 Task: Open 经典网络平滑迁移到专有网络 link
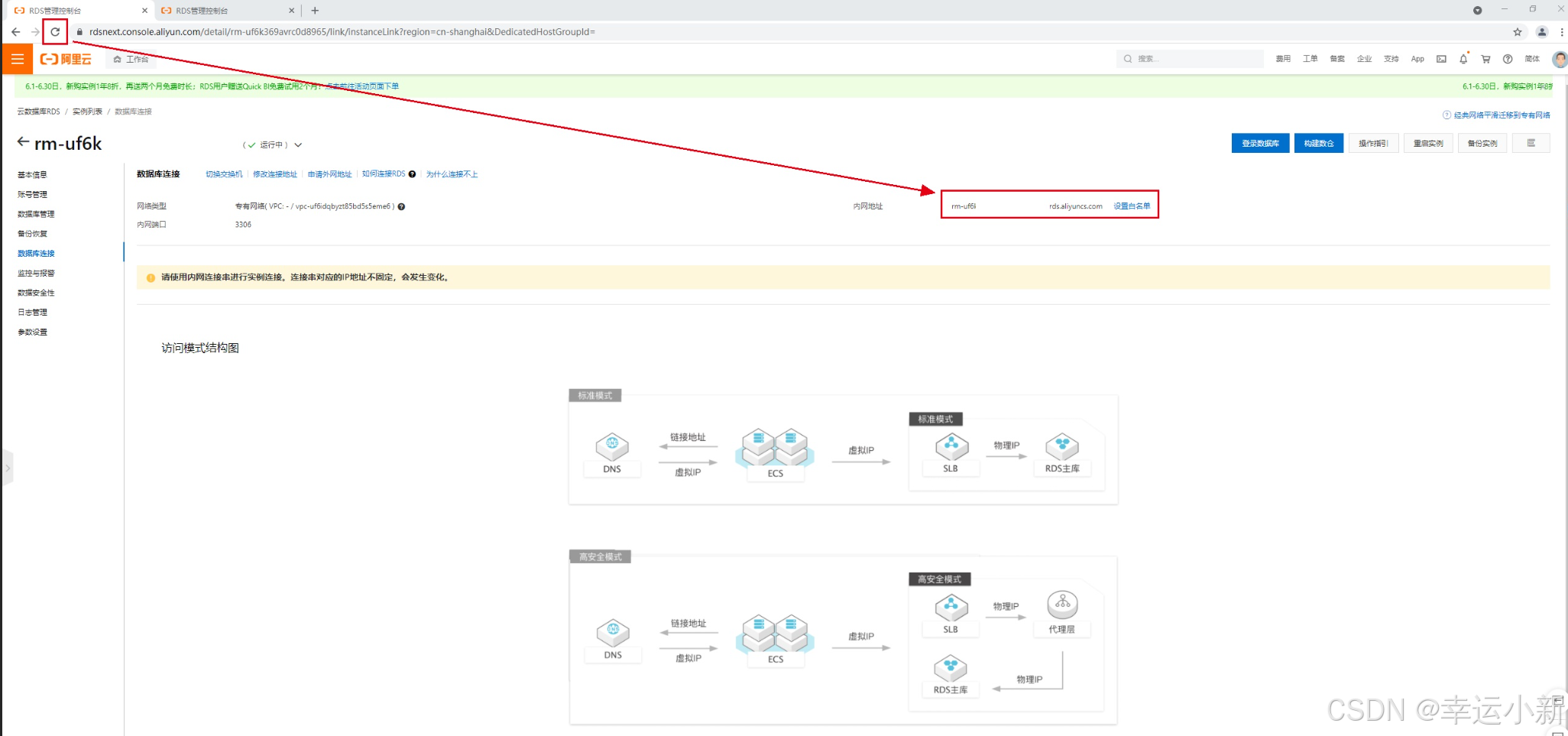click(1502, 115)
